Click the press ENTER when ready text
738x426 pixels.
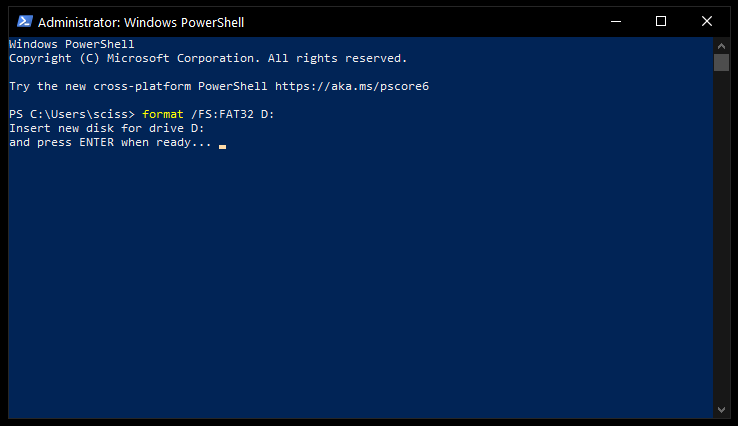tap(124, 142)
